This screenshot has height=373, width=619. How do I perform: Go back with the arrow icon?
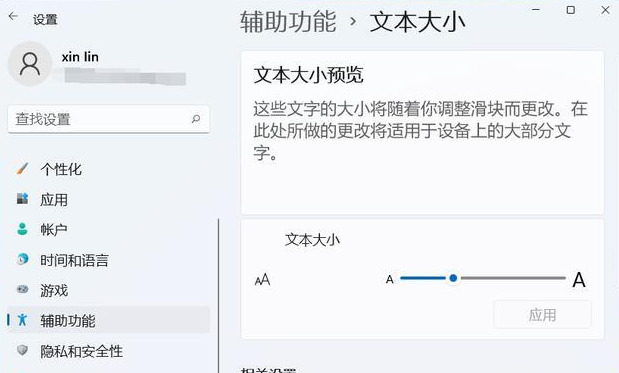point(13,16)
